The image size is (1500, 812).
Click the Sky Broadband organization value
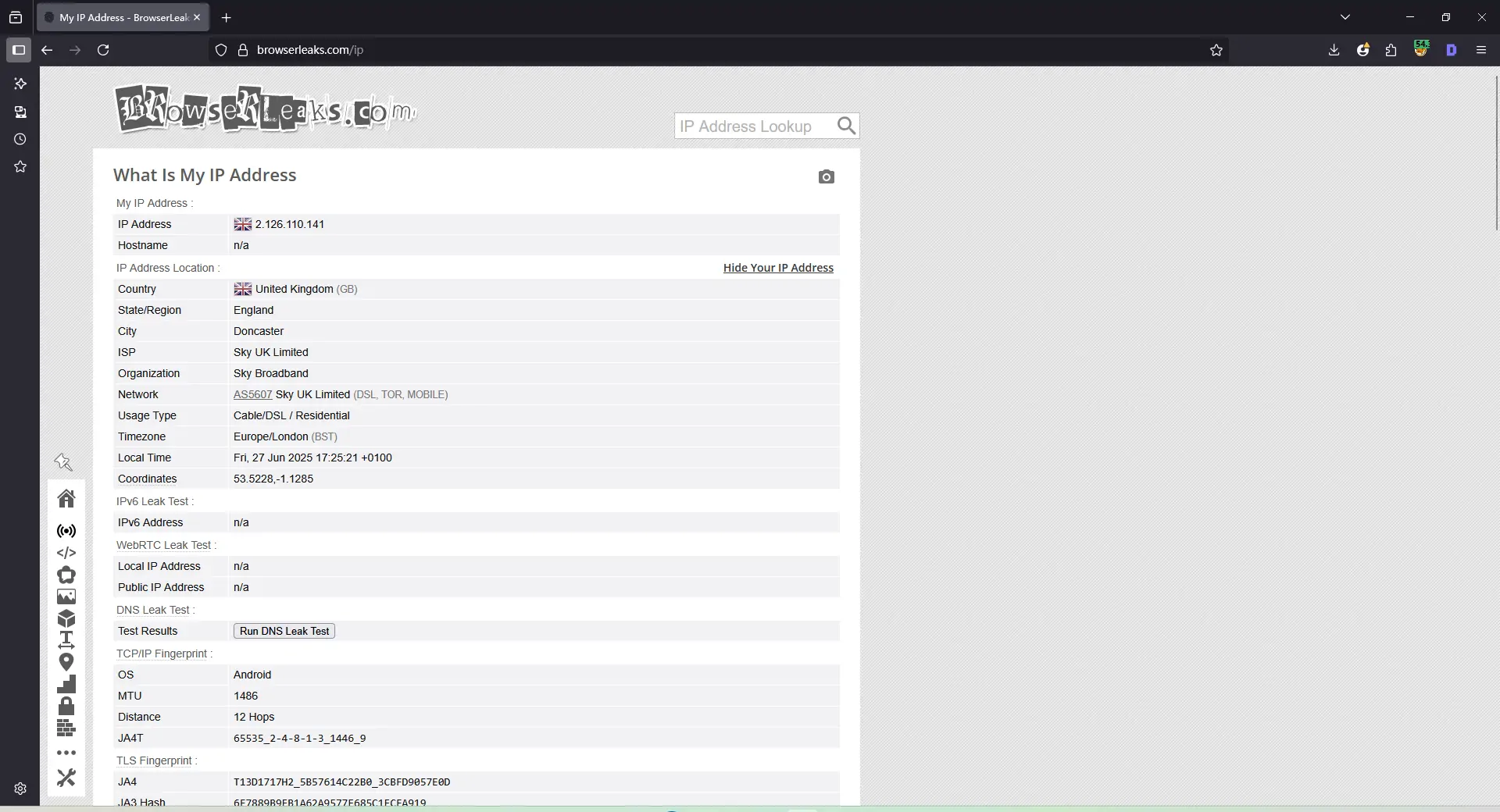(x=271, y=373)
